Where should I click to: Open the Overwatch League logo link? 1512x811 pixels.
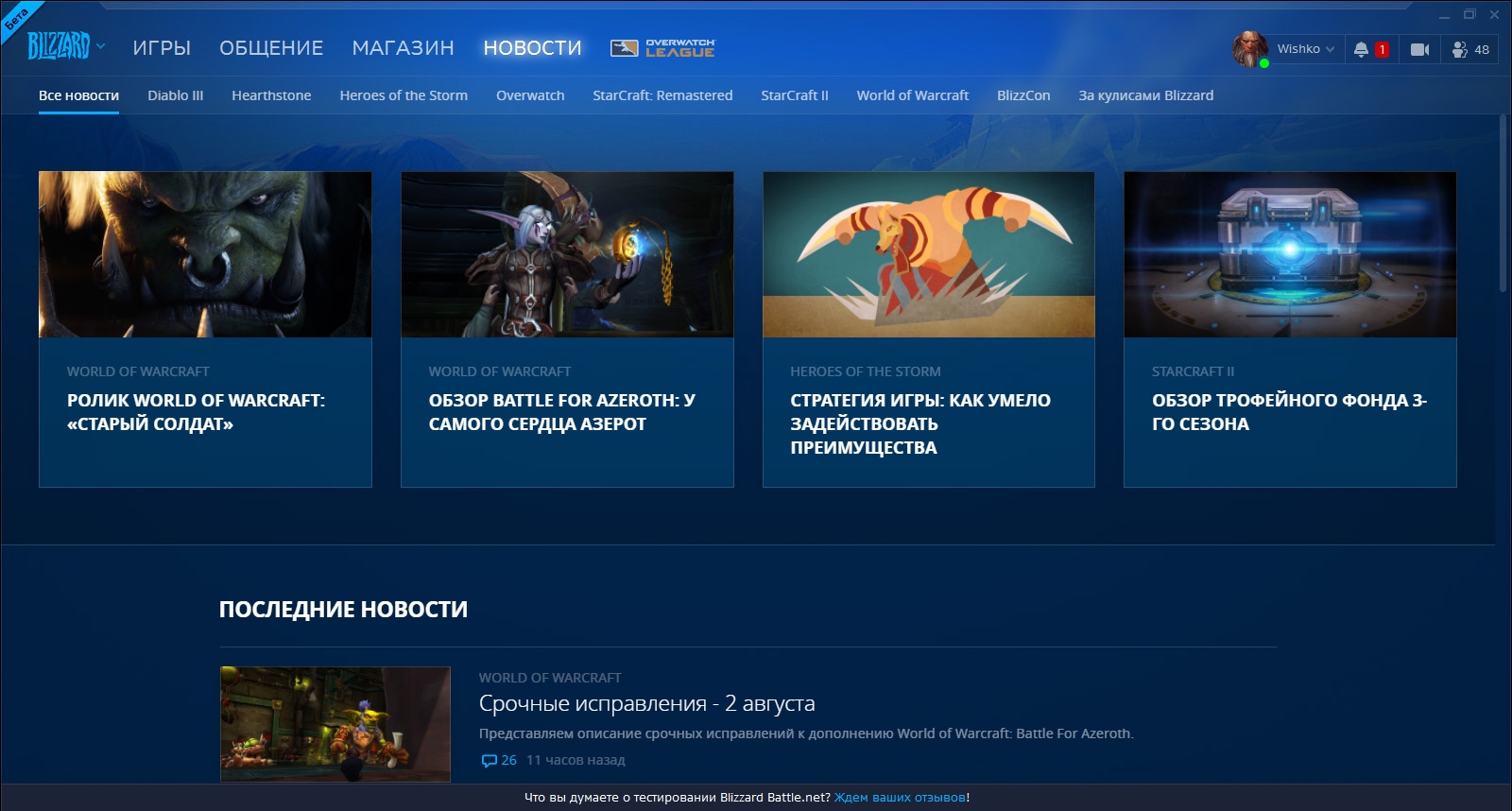tap(662, 48)
